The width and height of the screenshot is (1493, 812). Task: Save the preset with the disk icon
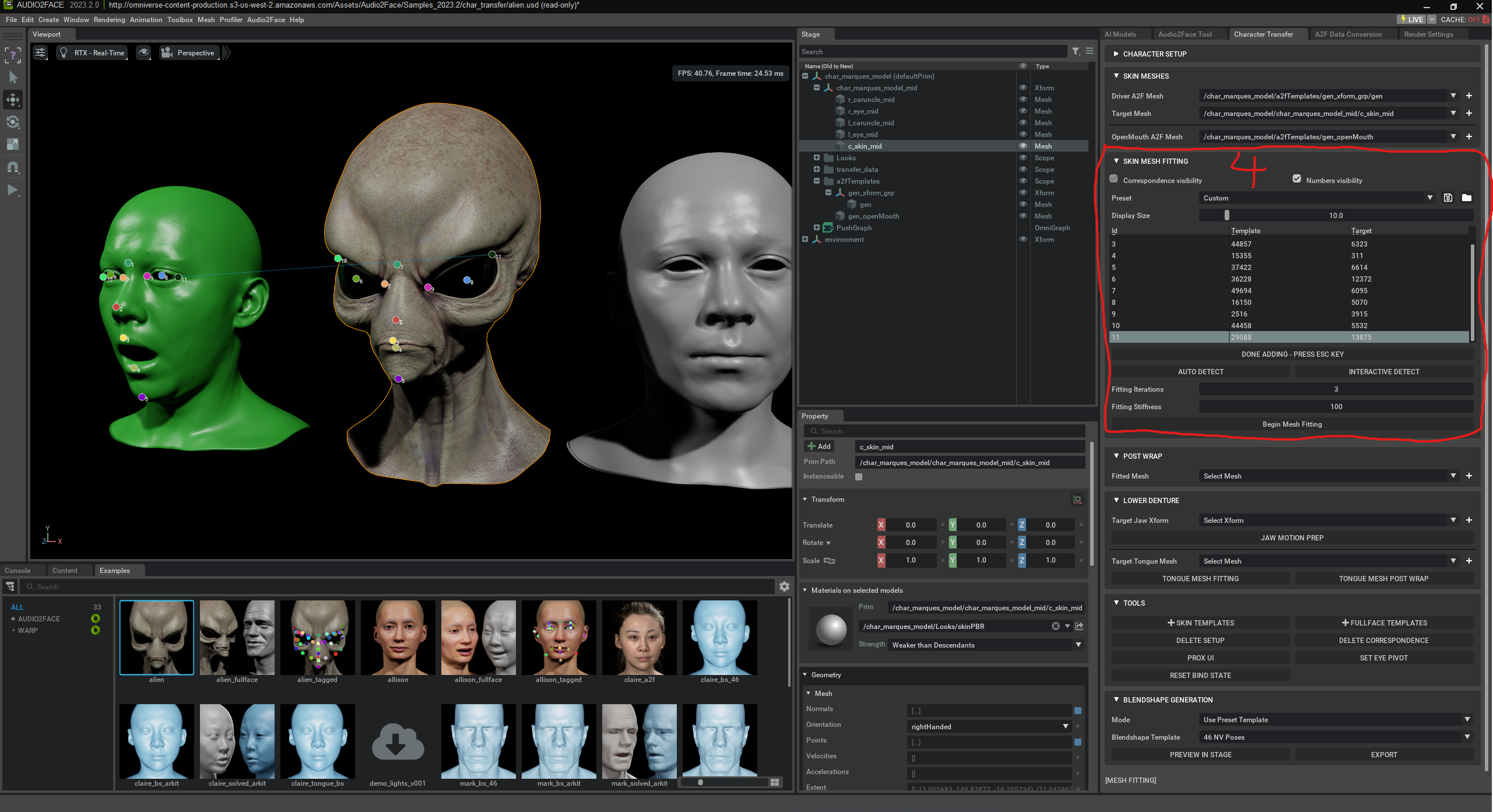point(1448,198)
